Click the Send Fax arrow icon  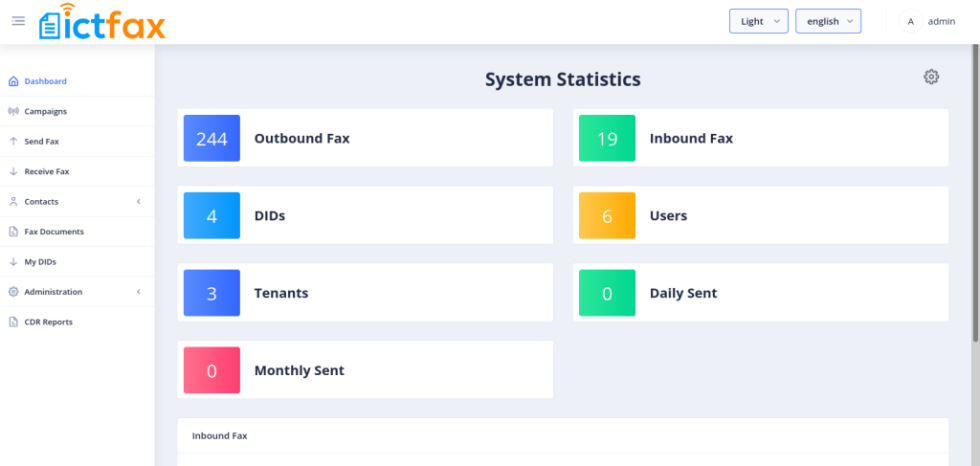13,141
